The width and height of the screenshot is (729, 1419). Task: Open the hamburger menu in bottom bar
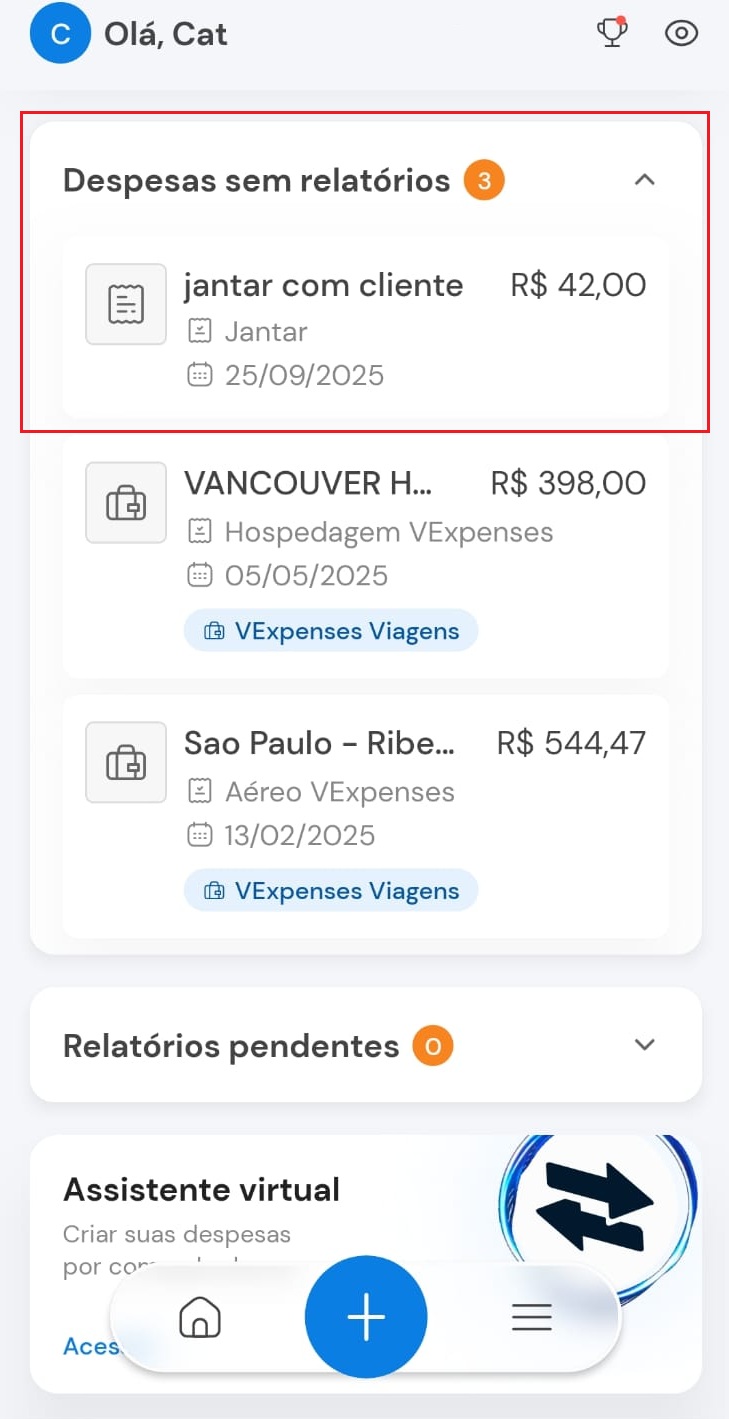[531, 1318]
